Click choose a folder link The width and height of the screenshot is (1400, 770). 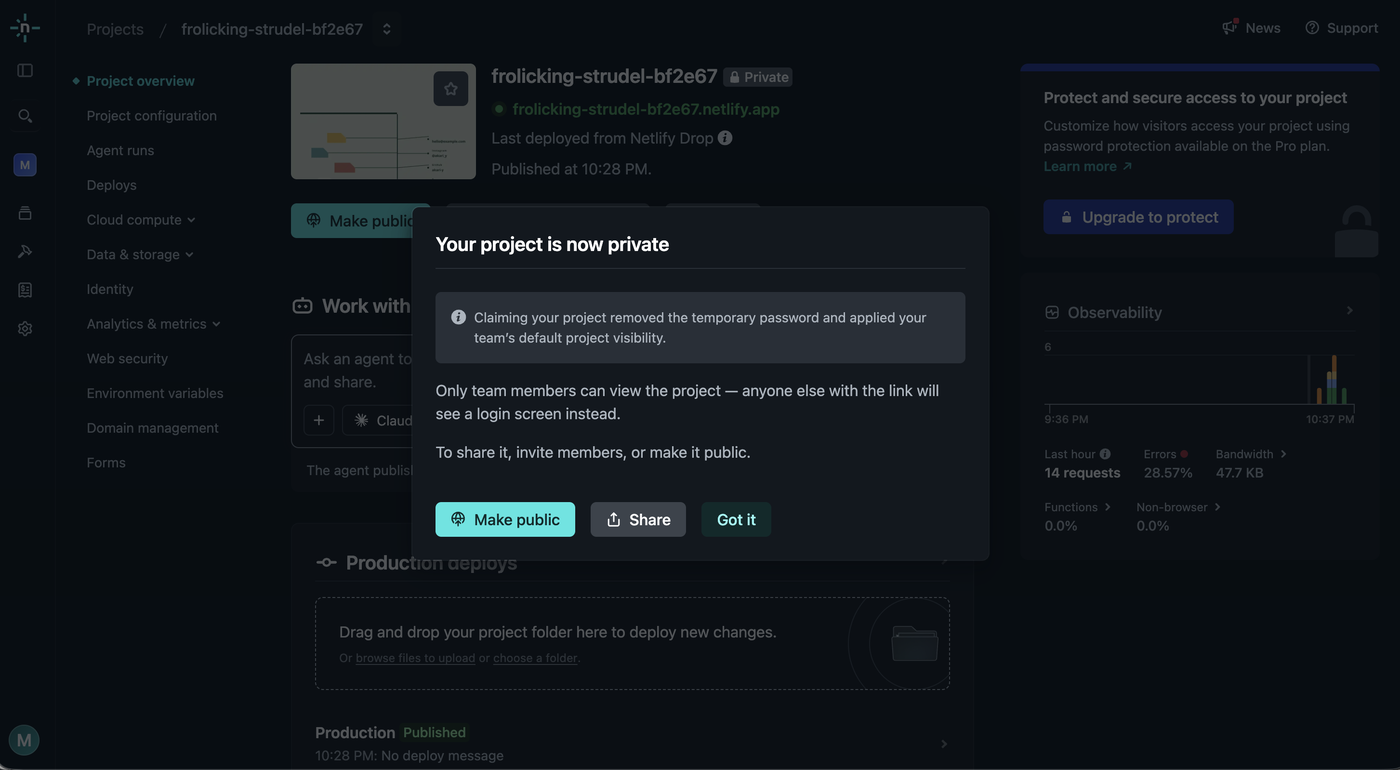click(535, 658)
